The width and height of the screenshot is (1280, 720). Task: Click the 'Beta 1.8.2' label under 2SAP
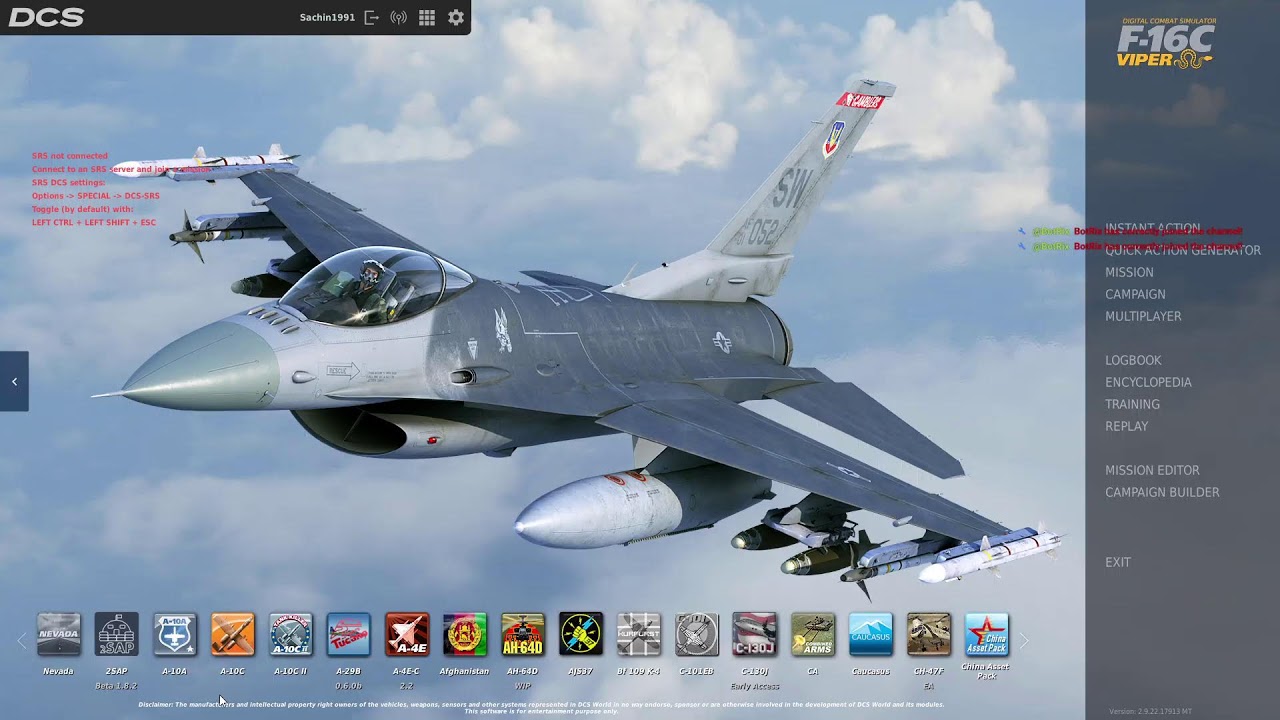[116, 686]
